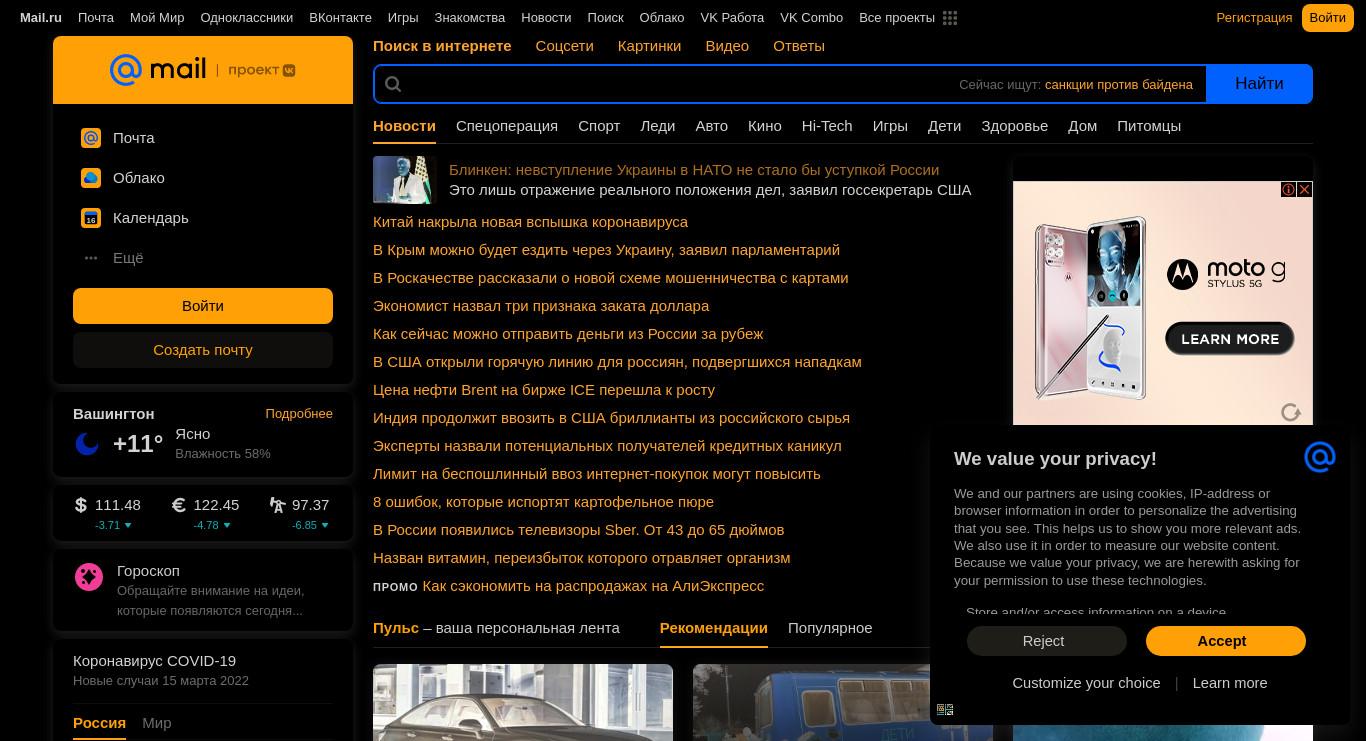Select the Спорт tab
The height and width of the screenshot is (741, 1366).
point(599,126)
